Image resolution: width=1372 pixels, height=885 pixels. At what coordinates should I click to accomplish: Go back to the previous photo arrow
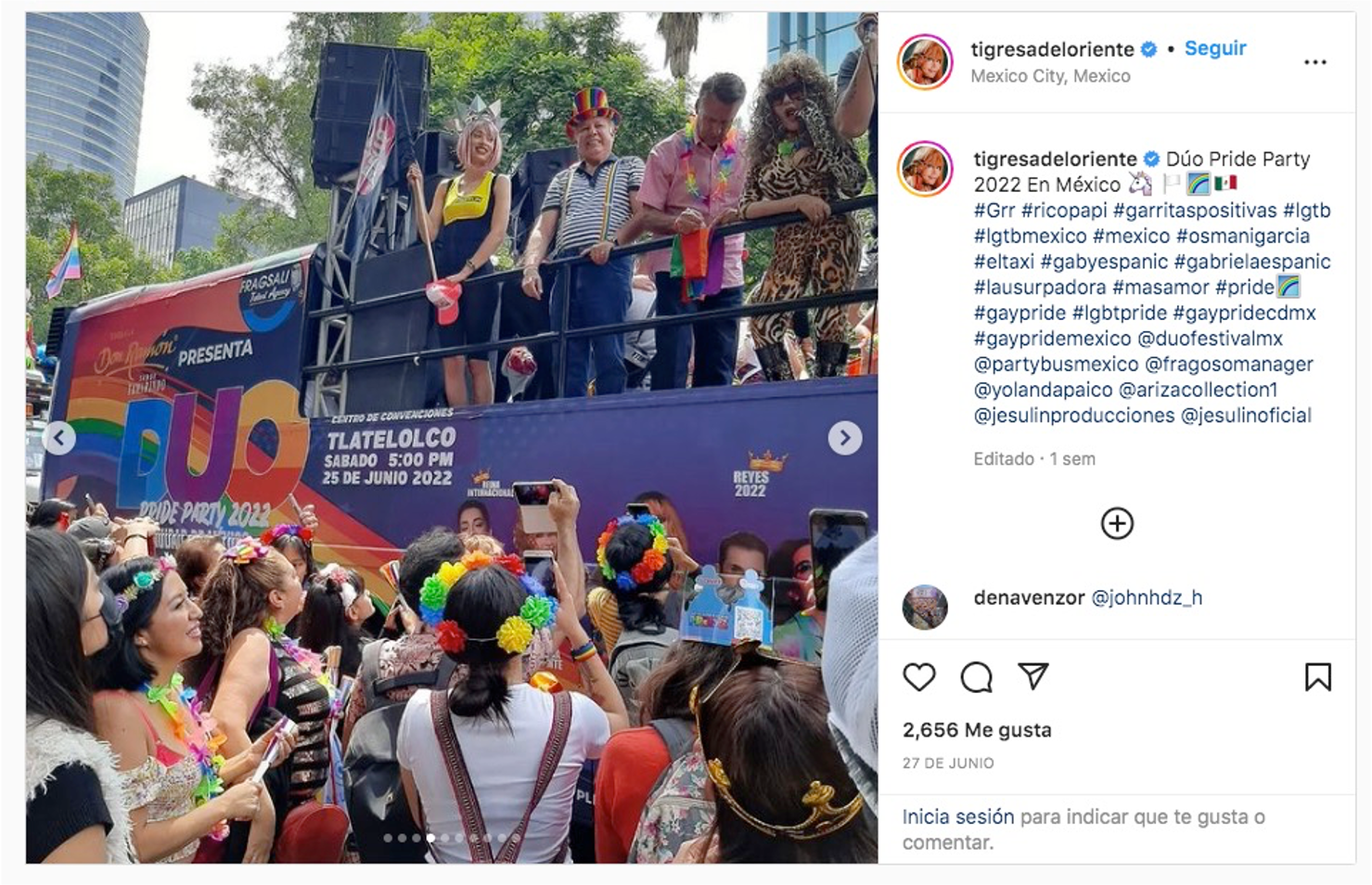(x=59, y=438)
